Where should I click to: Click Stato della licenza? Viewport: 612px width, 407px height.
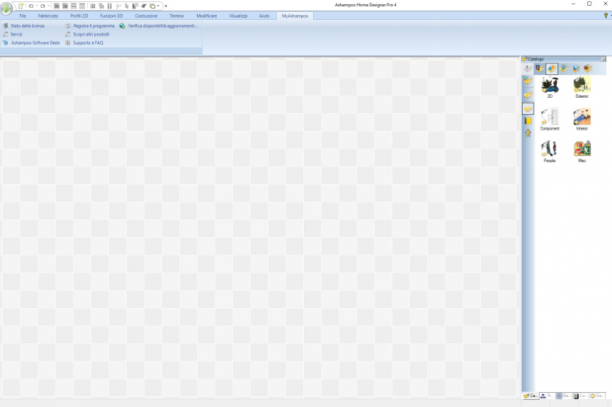pos(24,26)
